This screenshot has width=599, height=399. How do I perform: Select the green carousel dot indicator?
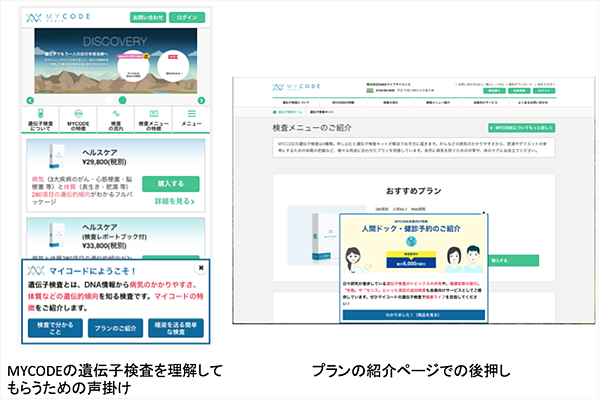[x=122, y=100]
